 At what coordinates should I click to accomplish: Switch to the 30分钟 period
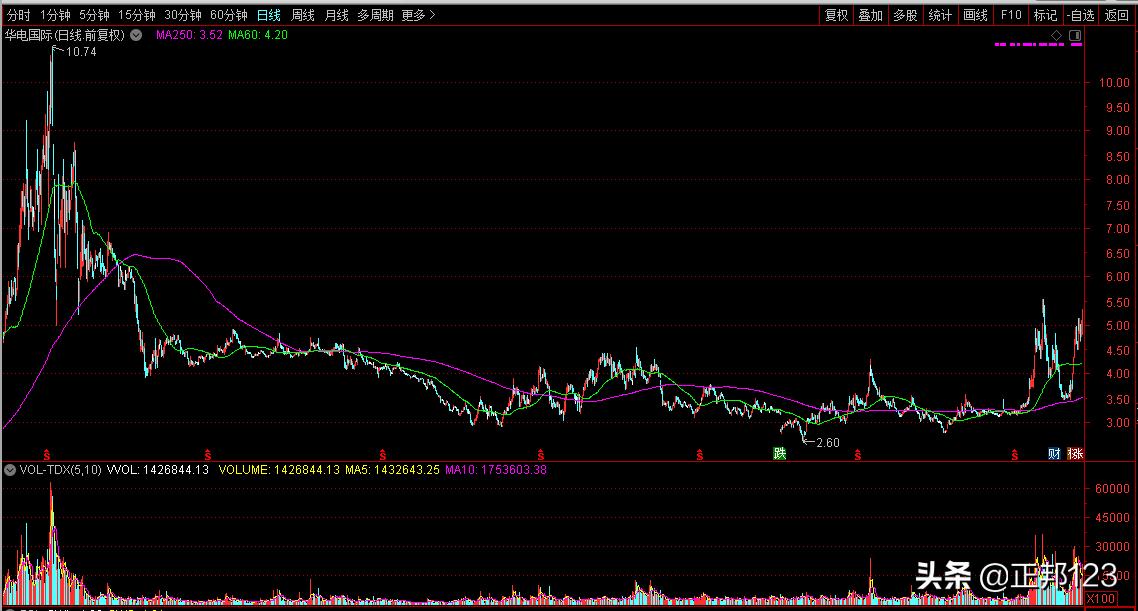pos(183,15)
